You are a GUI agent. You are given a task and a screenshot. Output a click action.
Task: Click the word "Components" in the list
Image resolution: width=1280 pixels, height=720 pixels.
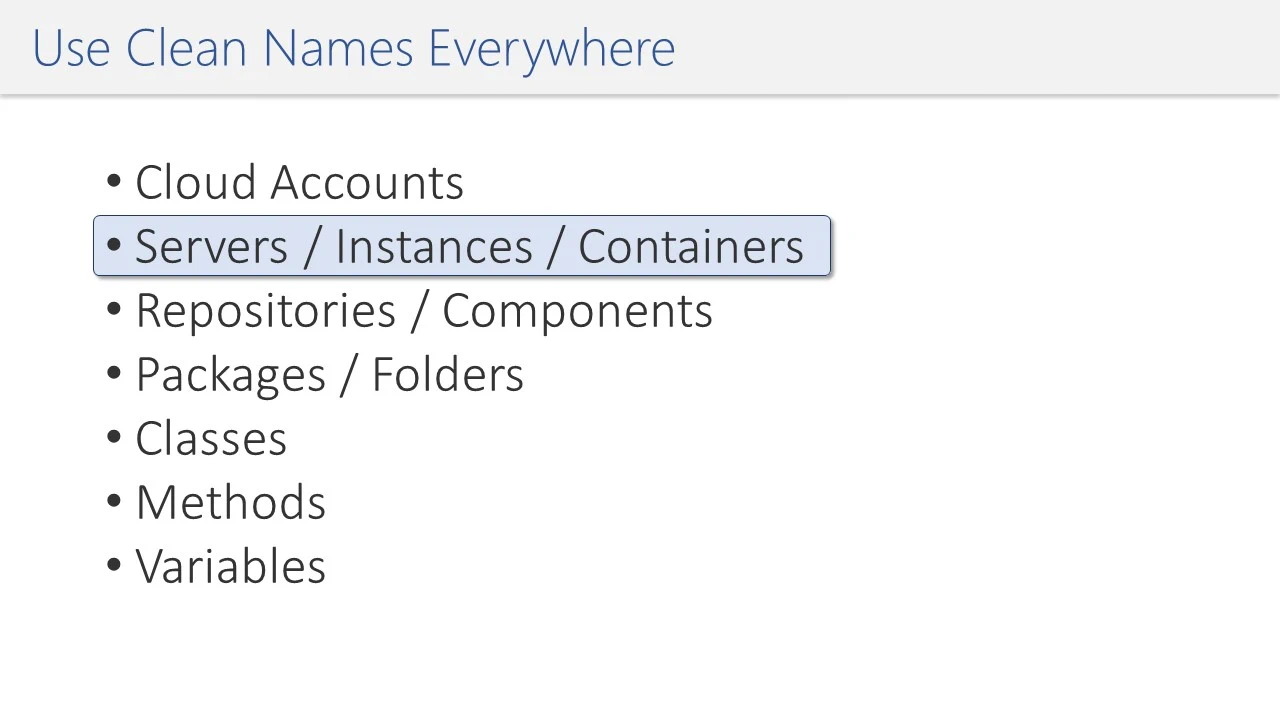(x=577, y=311)
